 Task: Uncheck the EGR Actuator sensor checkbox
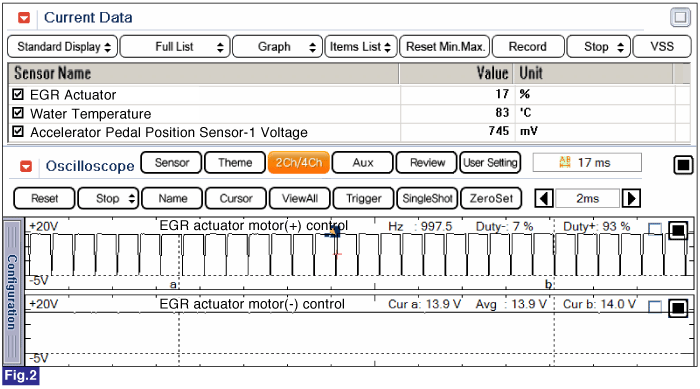[x=18, y=94]
